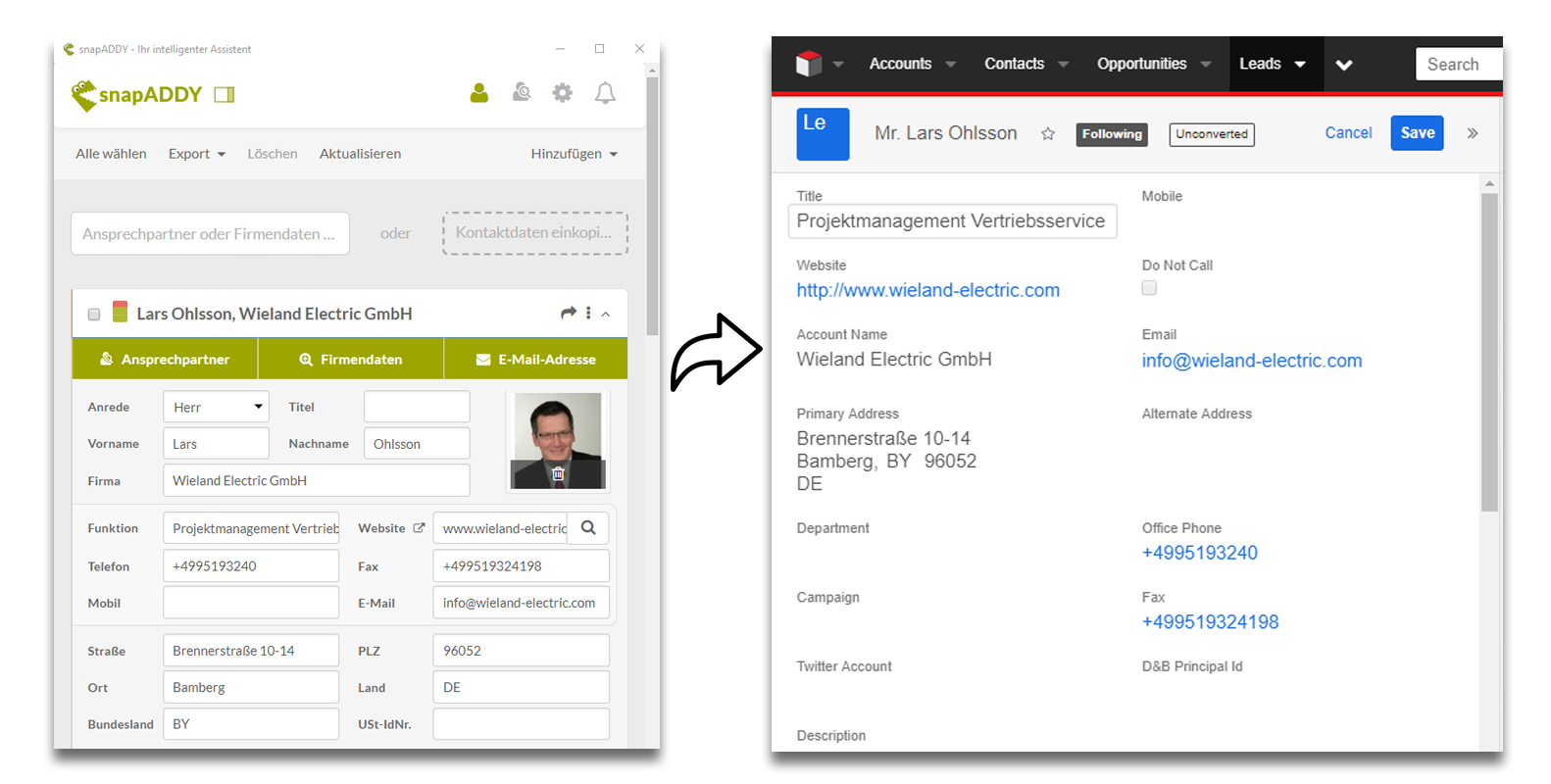Switch to the E-Mail-Adresse tab
Screen dimensions: 1551x784
pos(536,359)
